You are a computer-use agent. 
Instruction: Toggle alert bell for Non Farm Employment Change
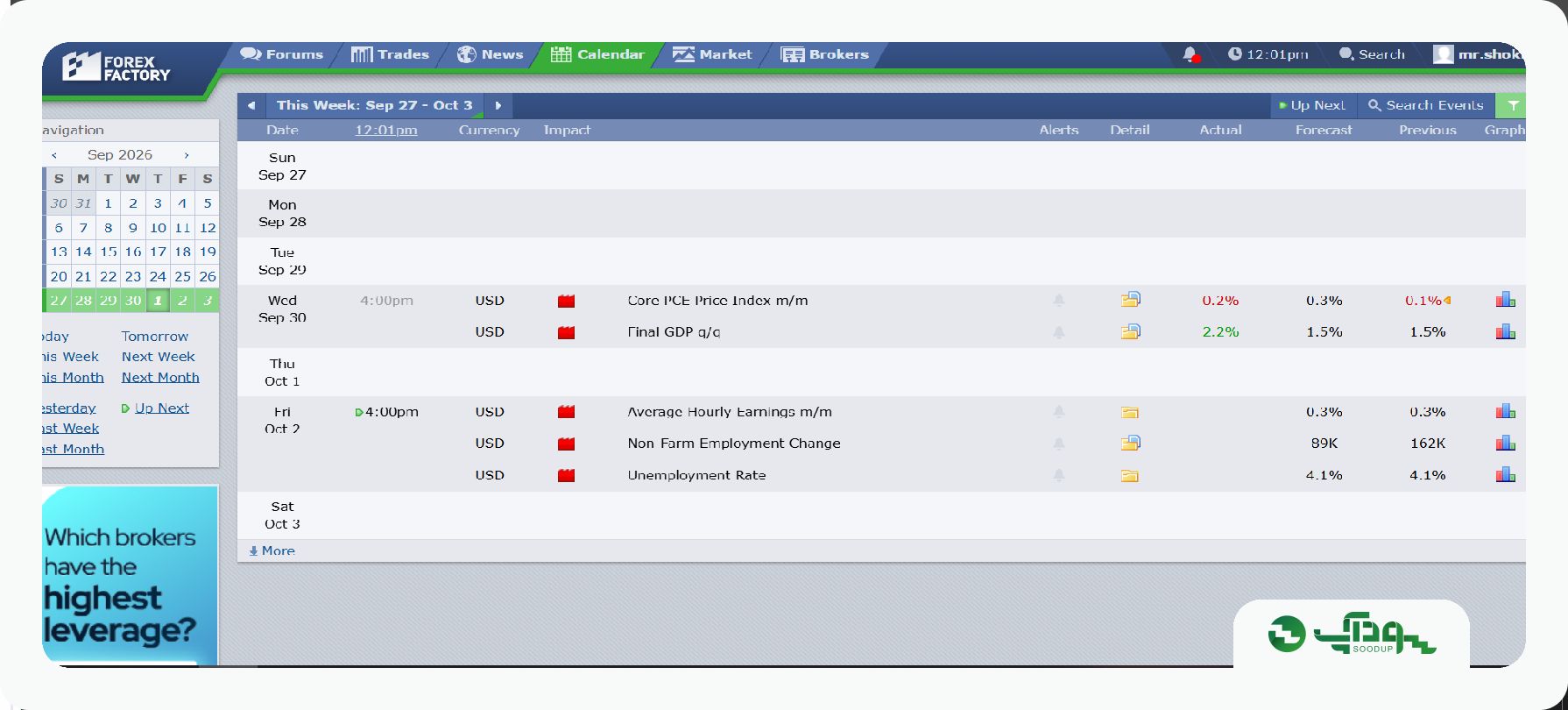(1058, 444)
